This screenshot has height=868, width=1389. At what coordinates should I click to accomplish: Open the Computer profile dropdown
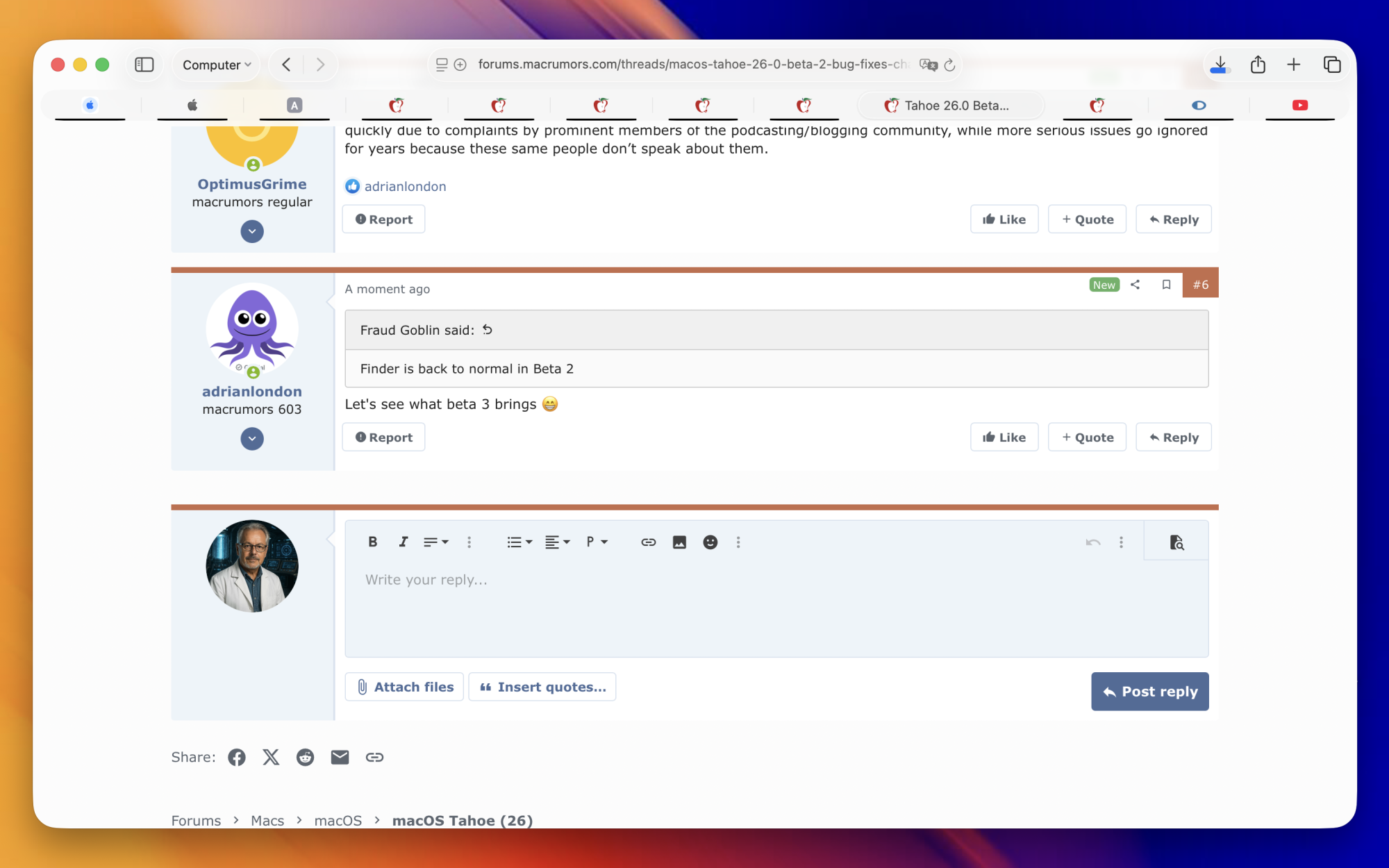216,65
